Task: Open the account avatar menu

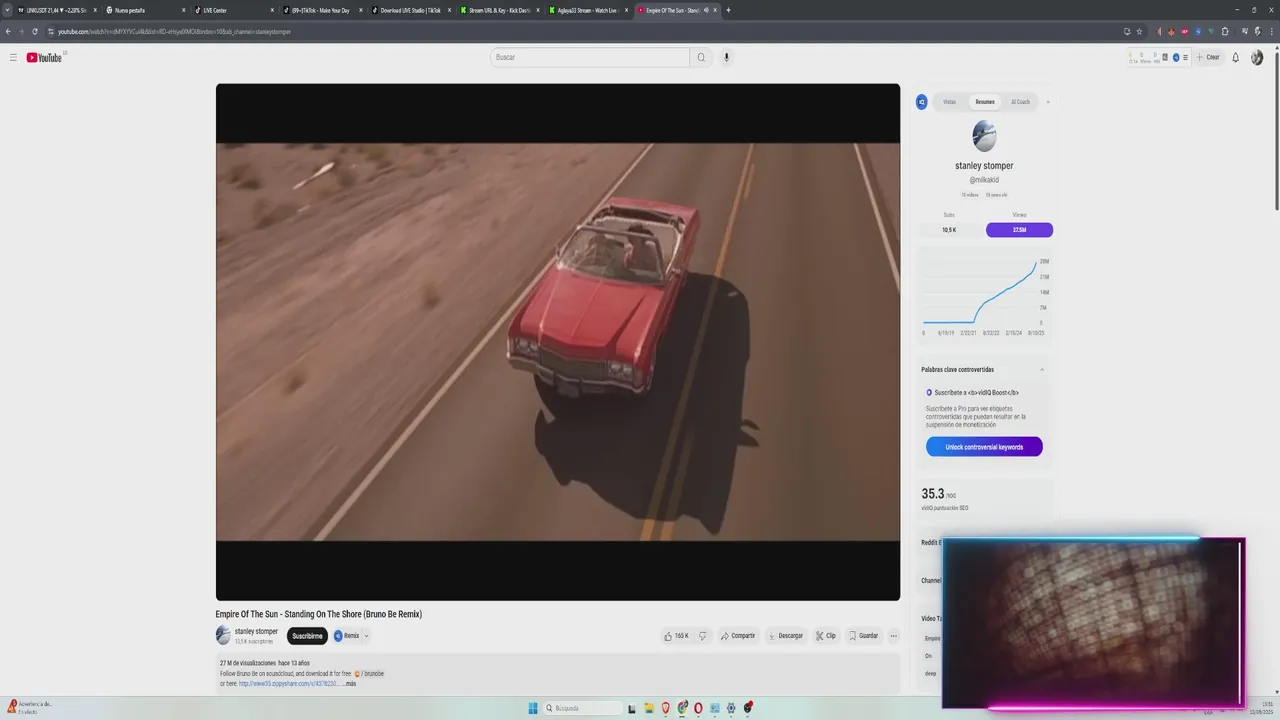Action: [x=1257, y=57]
